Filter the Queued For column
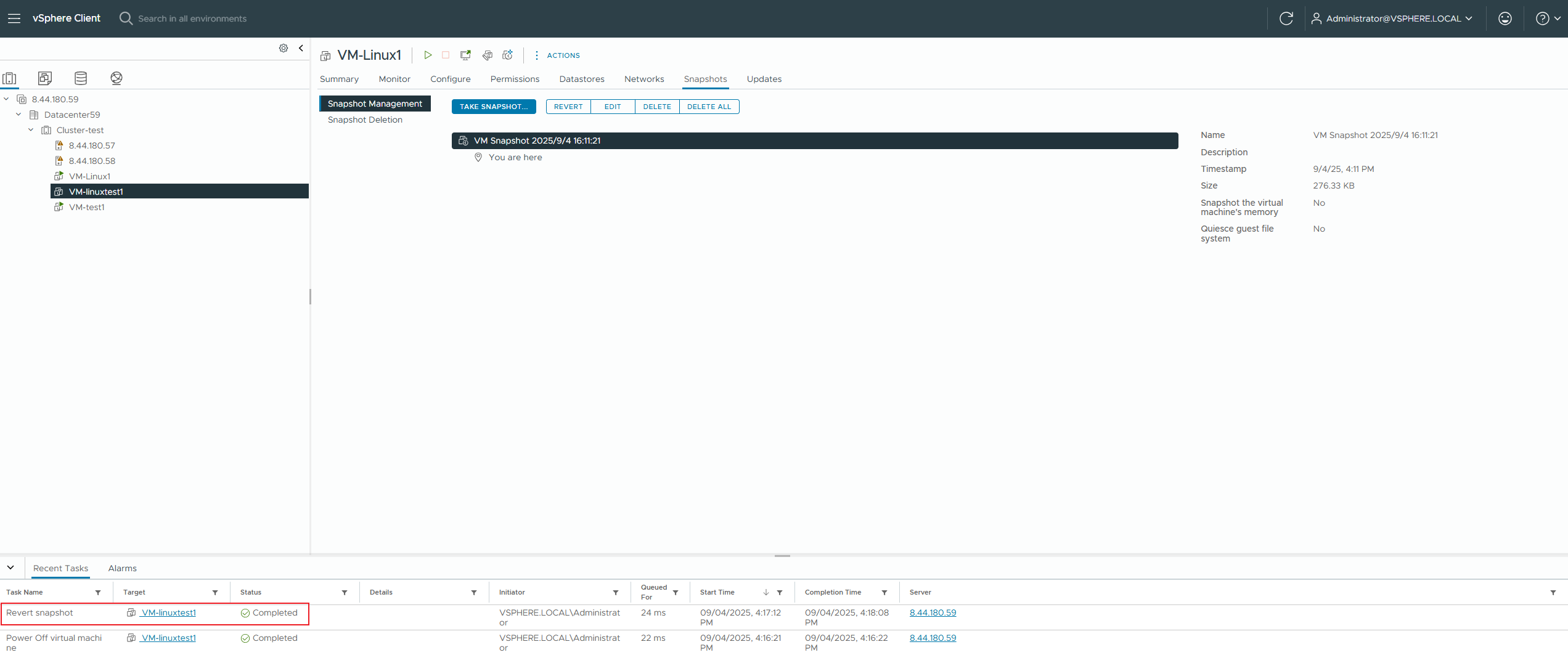 (x=676, y=593)
